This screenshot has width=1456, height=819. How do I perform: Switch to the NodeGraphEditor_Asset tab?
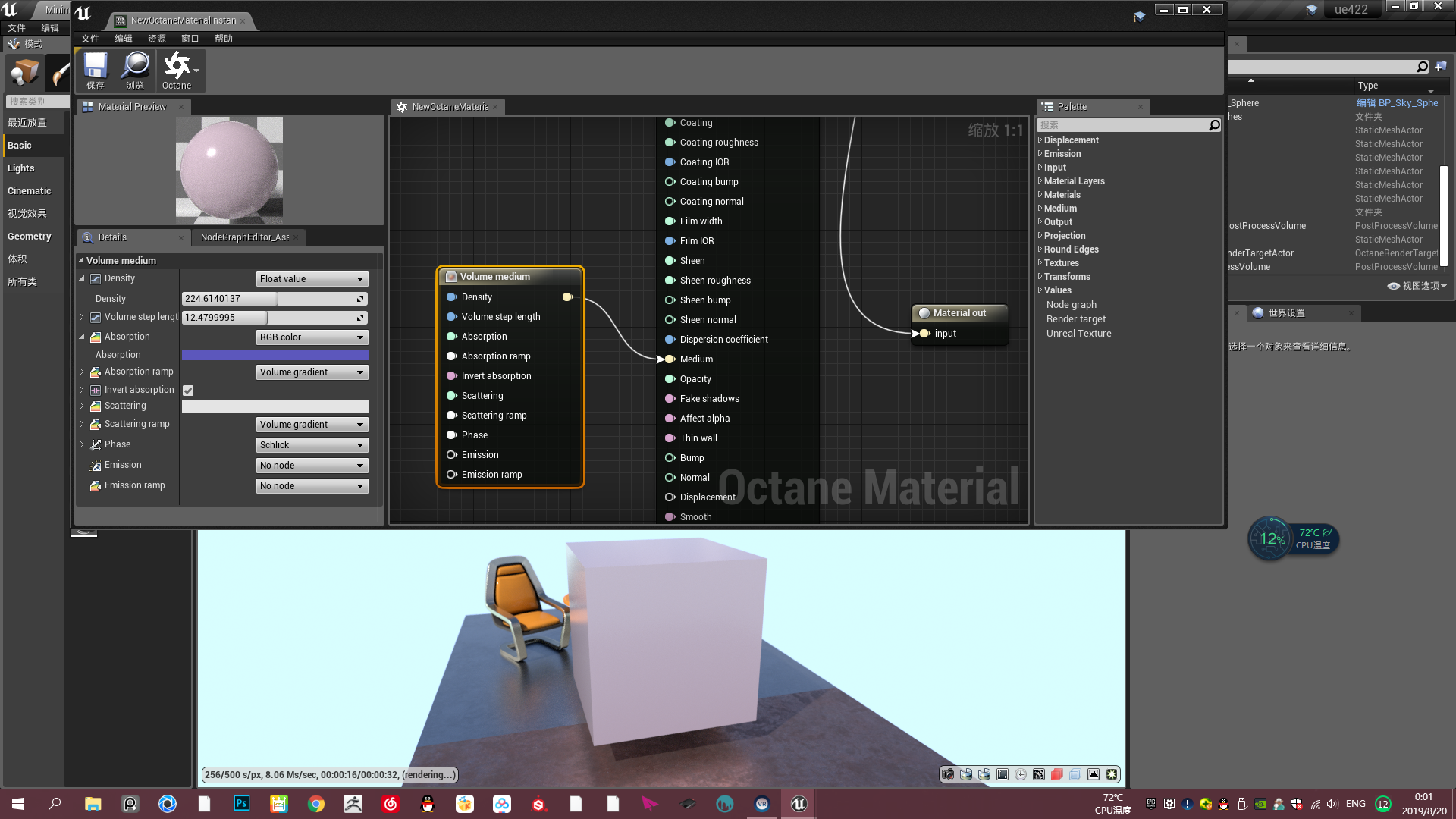click(245, 237)
